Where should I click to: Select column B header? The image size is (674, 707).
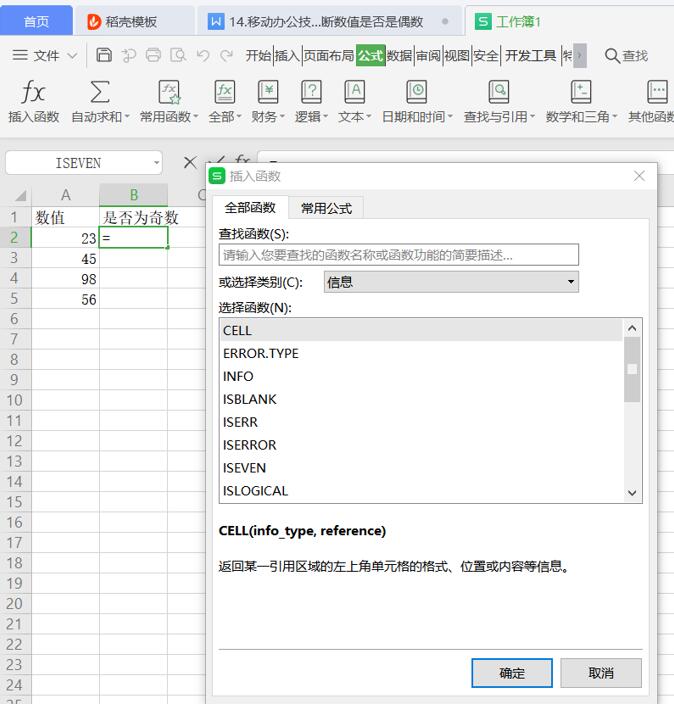pos(133,195)
